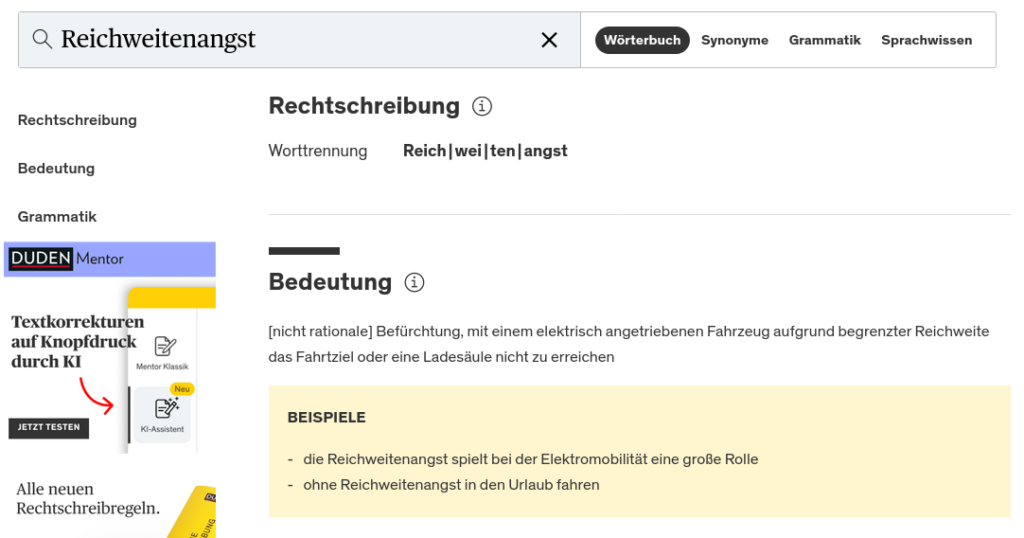Clear the search field with the X icon
Viewport: 1024px width, 538px height.
(x=549, y=40)
